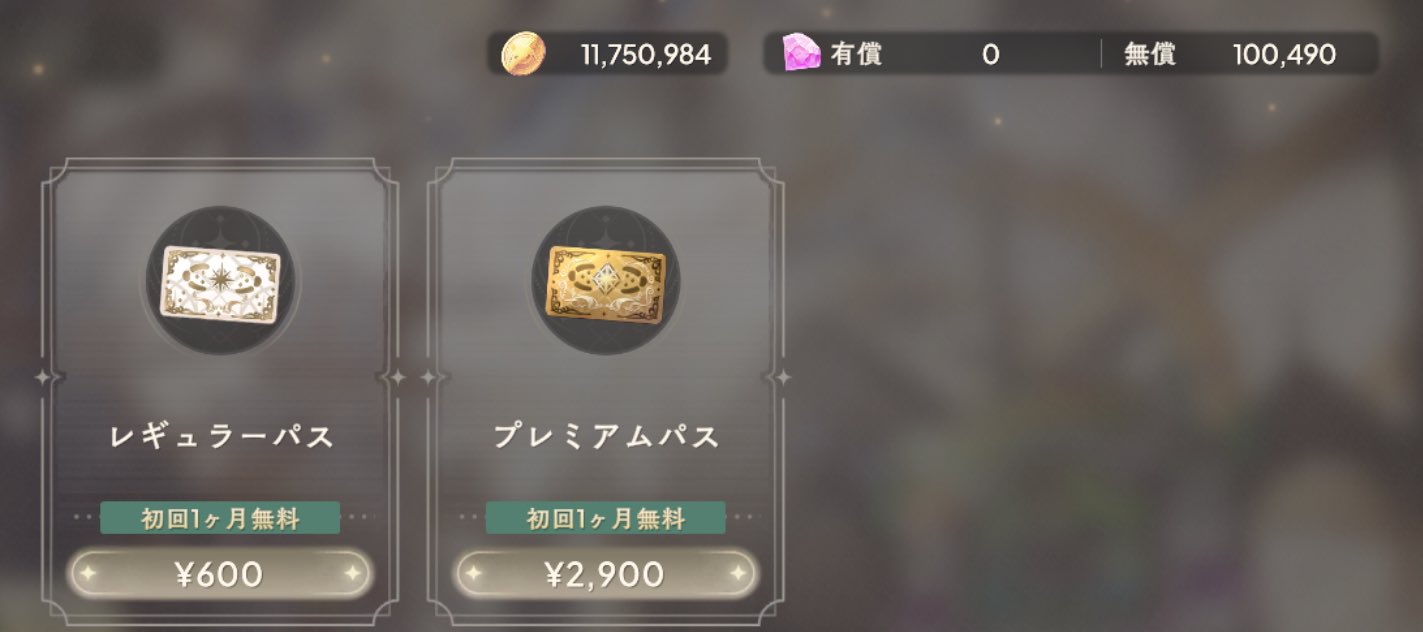The image size is (1423, 632).
Task: Click the 無償 free gem label
Action: point(1149,54)
